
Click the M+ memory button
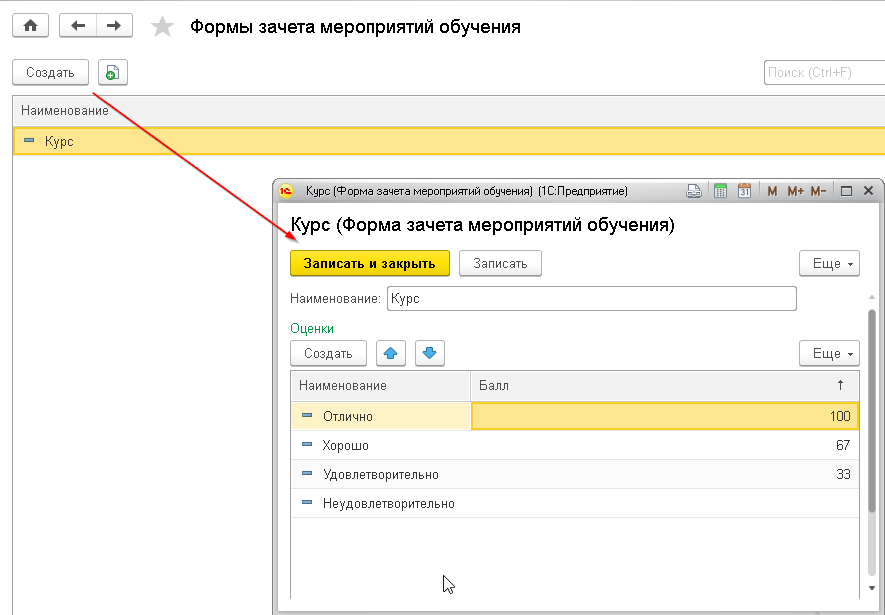pos(795,191)
